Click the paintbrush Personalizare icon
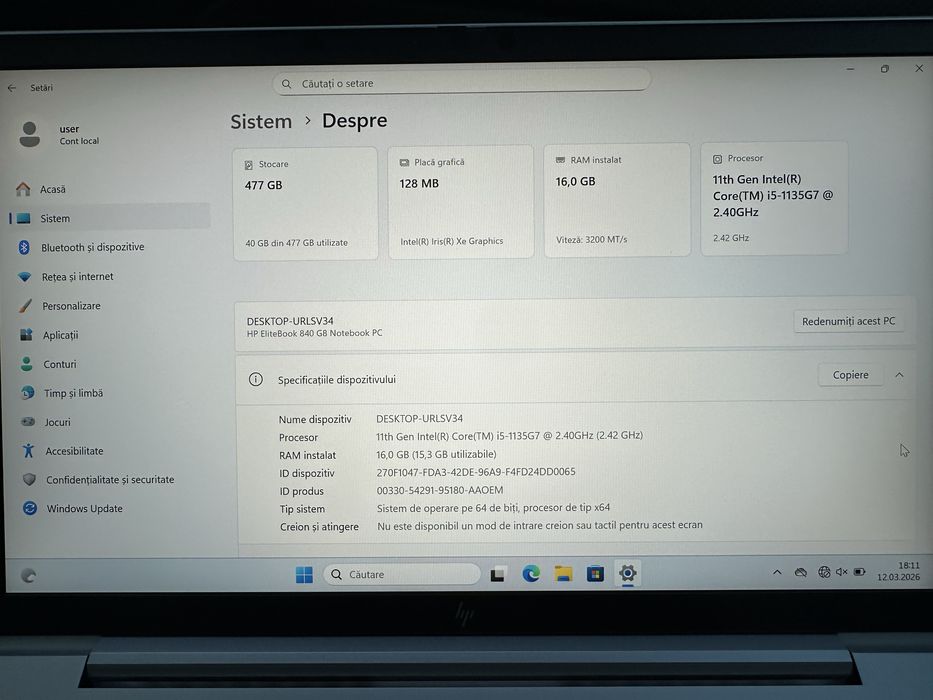Screen dimensions: 933x700 point(25,306)
